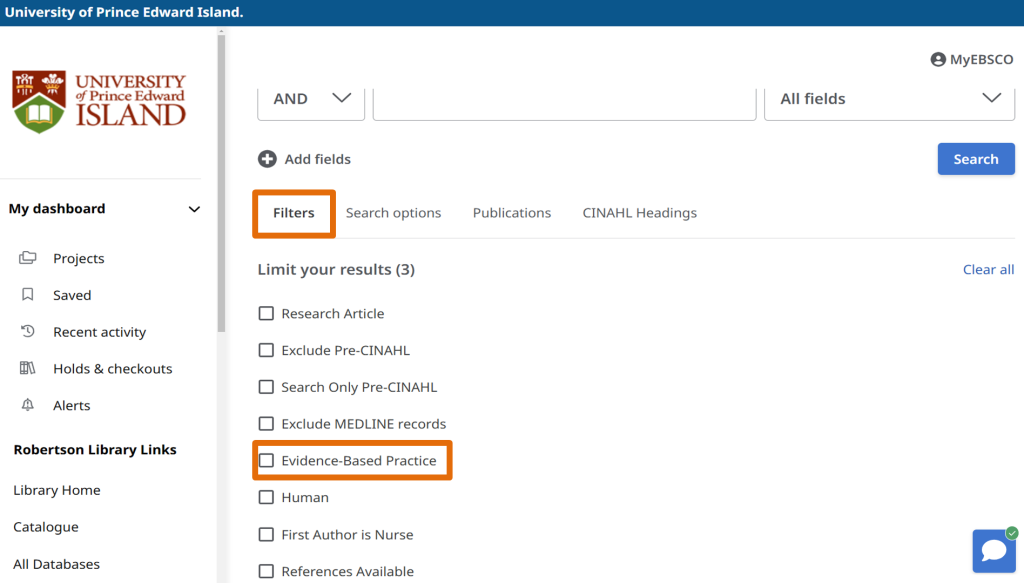Click the empty search term field
This screenshot has height=583, width=1024.
pyautogui.click(x=564, y=100)
